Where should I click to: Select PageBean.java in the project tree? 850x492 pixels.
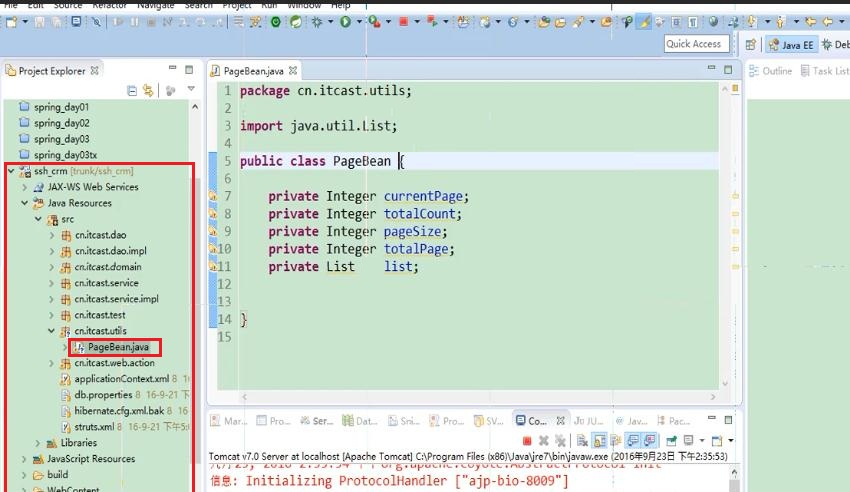click(x=118, y=347)
